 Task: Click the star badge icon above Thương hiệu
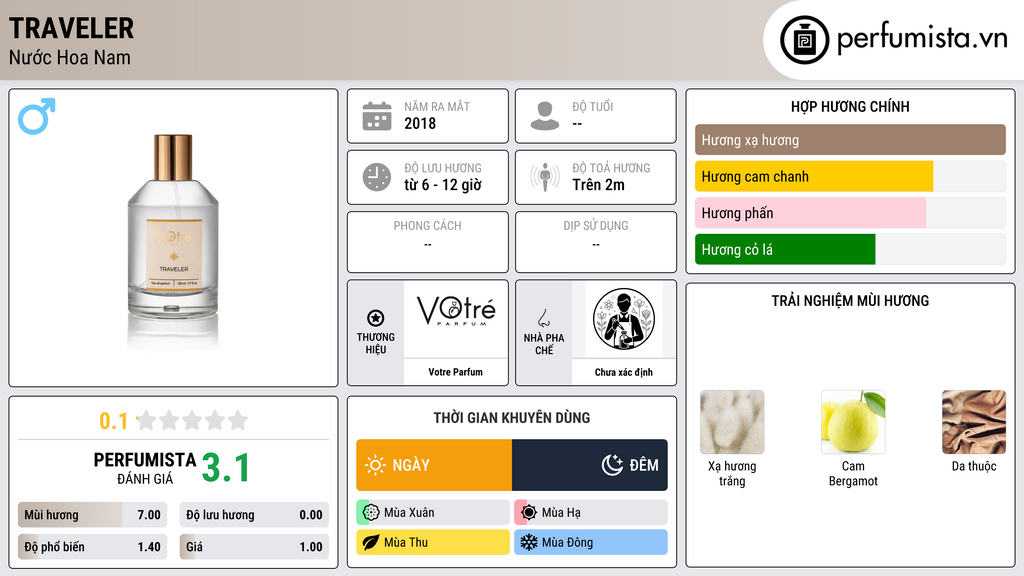pyautogui.click(x=376, y=318)
